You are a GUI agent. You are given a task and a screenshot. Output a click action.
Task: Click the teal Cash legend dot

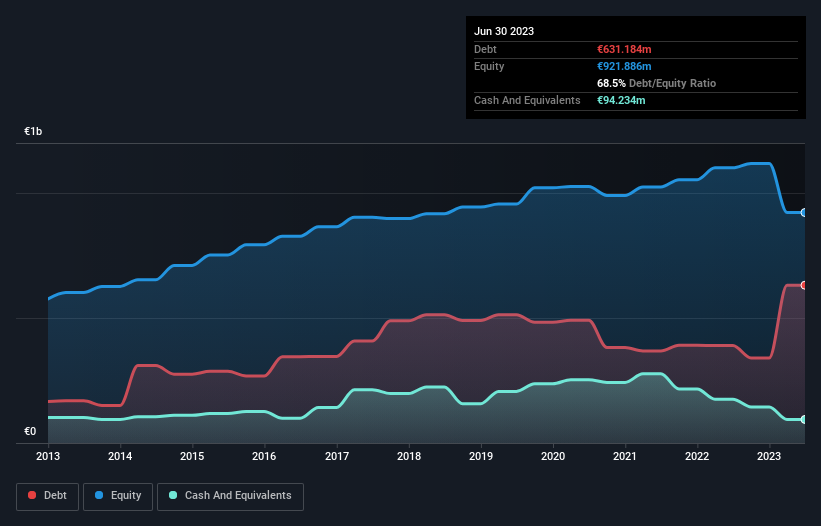point(173,495)
